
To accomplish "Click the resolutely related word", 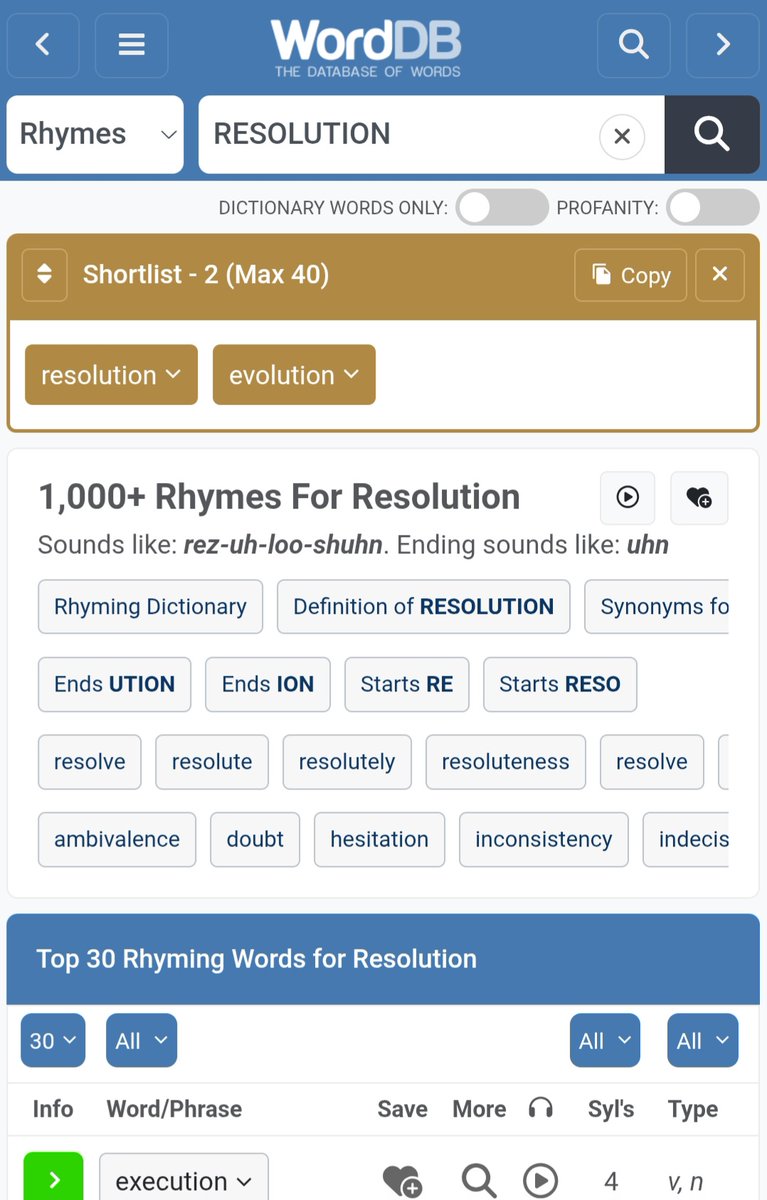I will tap(347, 762).
